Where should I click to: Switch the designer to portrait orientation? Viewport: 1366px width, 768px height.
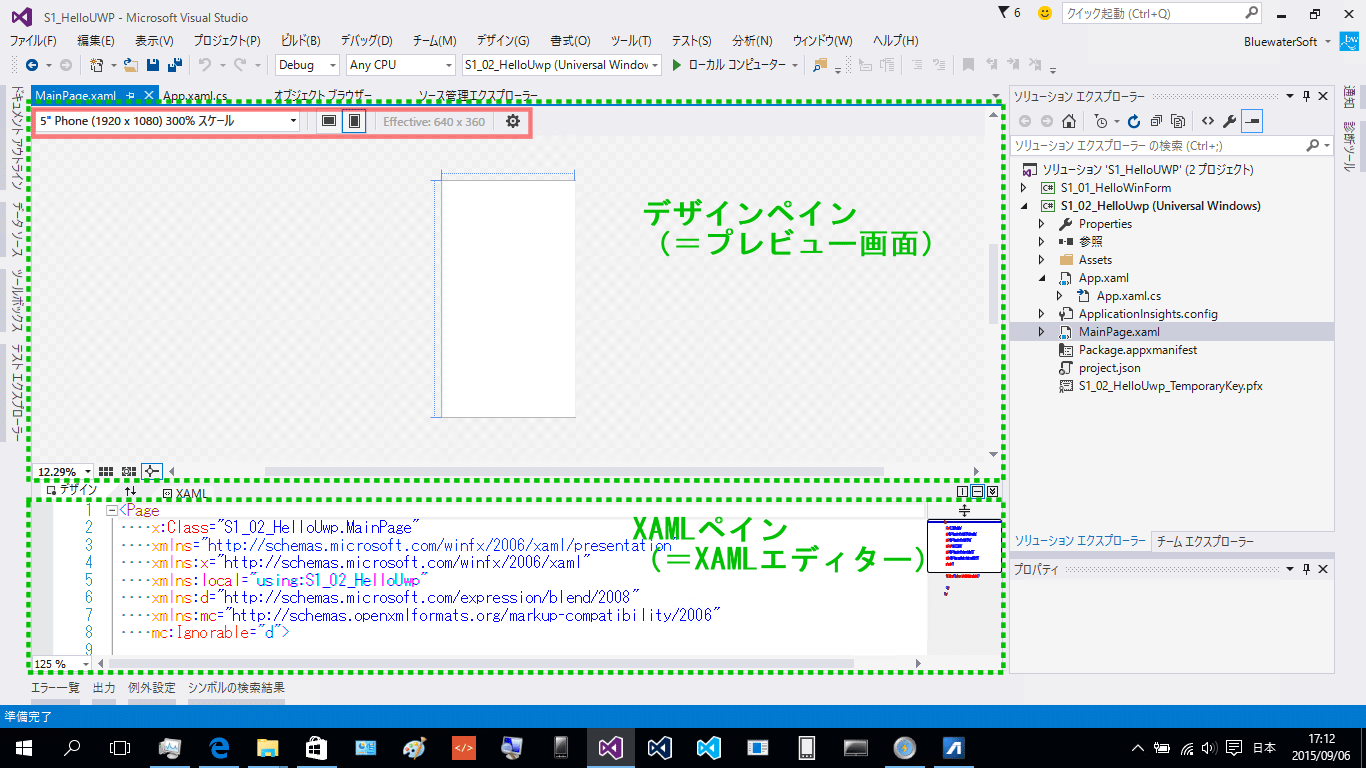353,121
